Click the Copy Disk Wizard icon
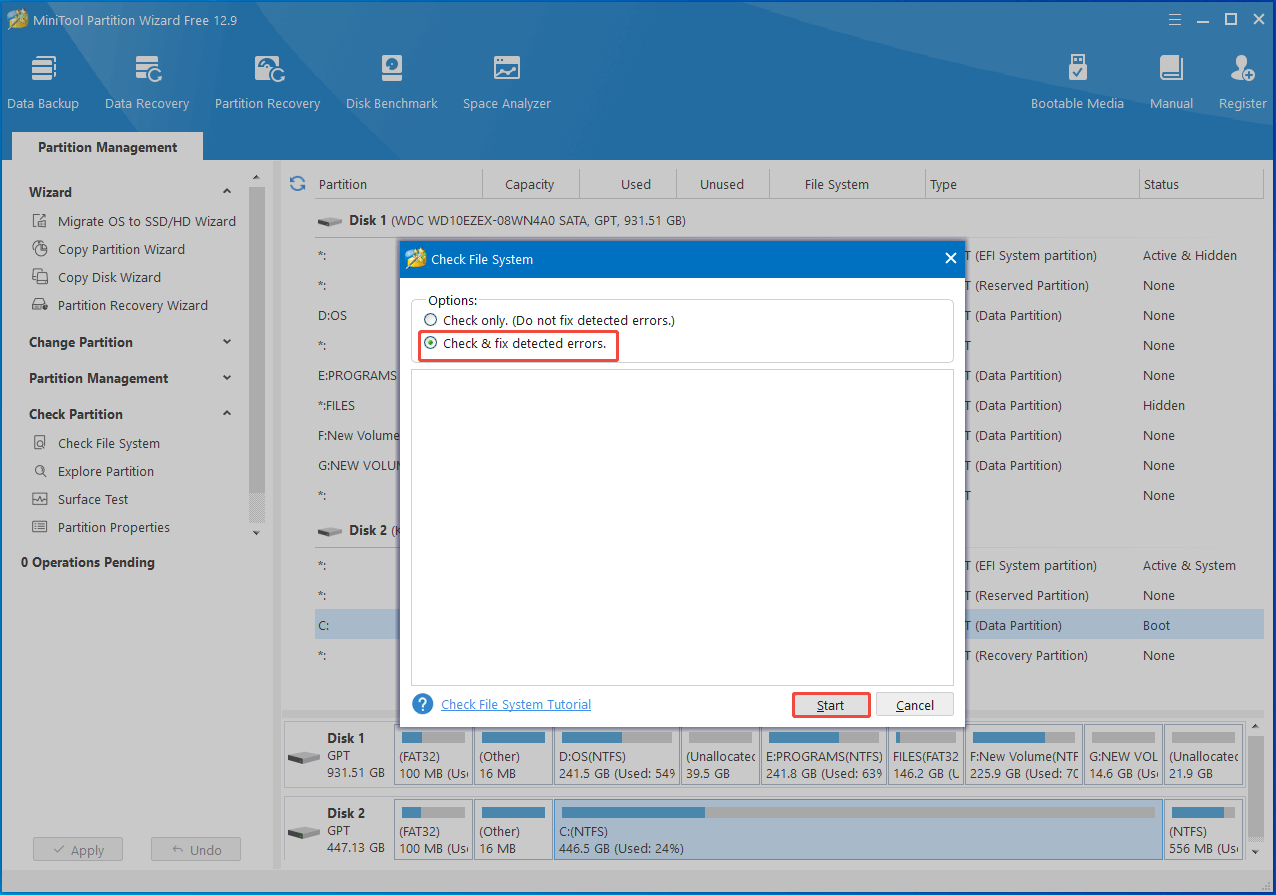1276x895 pixels. pos(40,277)
